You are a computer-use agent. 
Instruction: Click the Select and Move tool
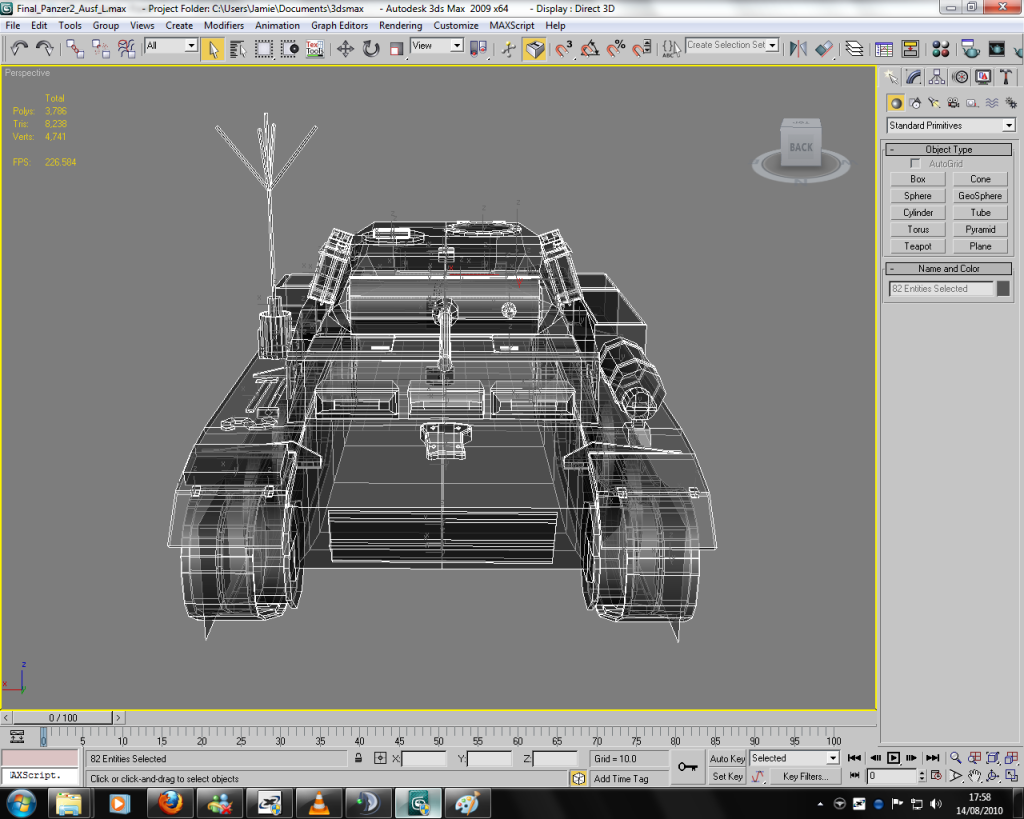tap(345, 48)
